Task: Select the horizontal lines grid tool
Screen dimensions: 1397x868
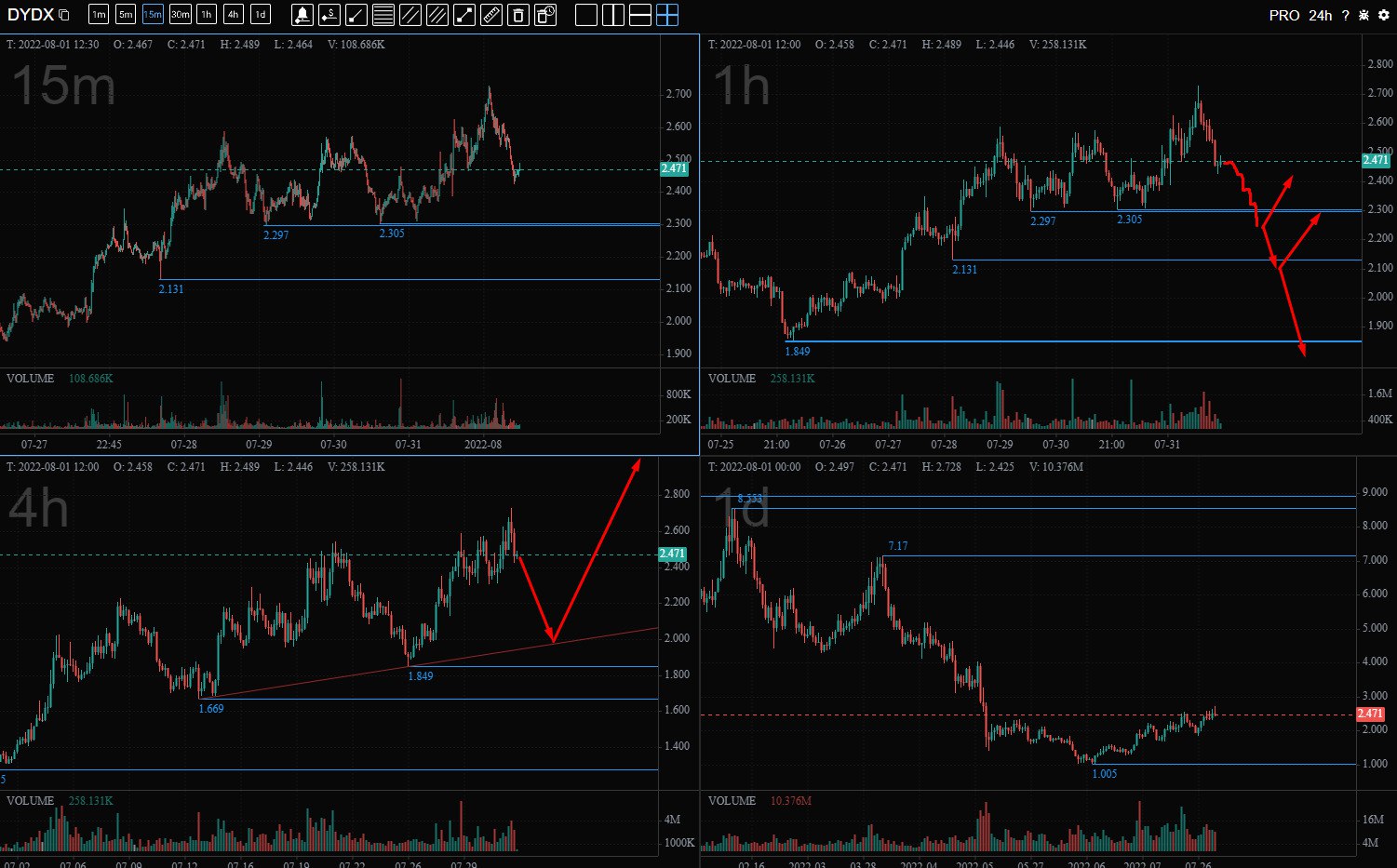Action: tap(383, 15)
